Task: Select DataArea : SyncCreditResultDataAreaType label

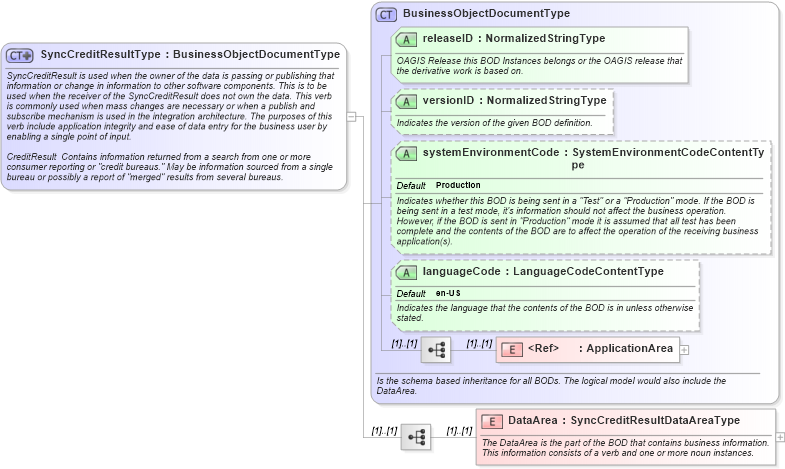Action: point(624,420)
